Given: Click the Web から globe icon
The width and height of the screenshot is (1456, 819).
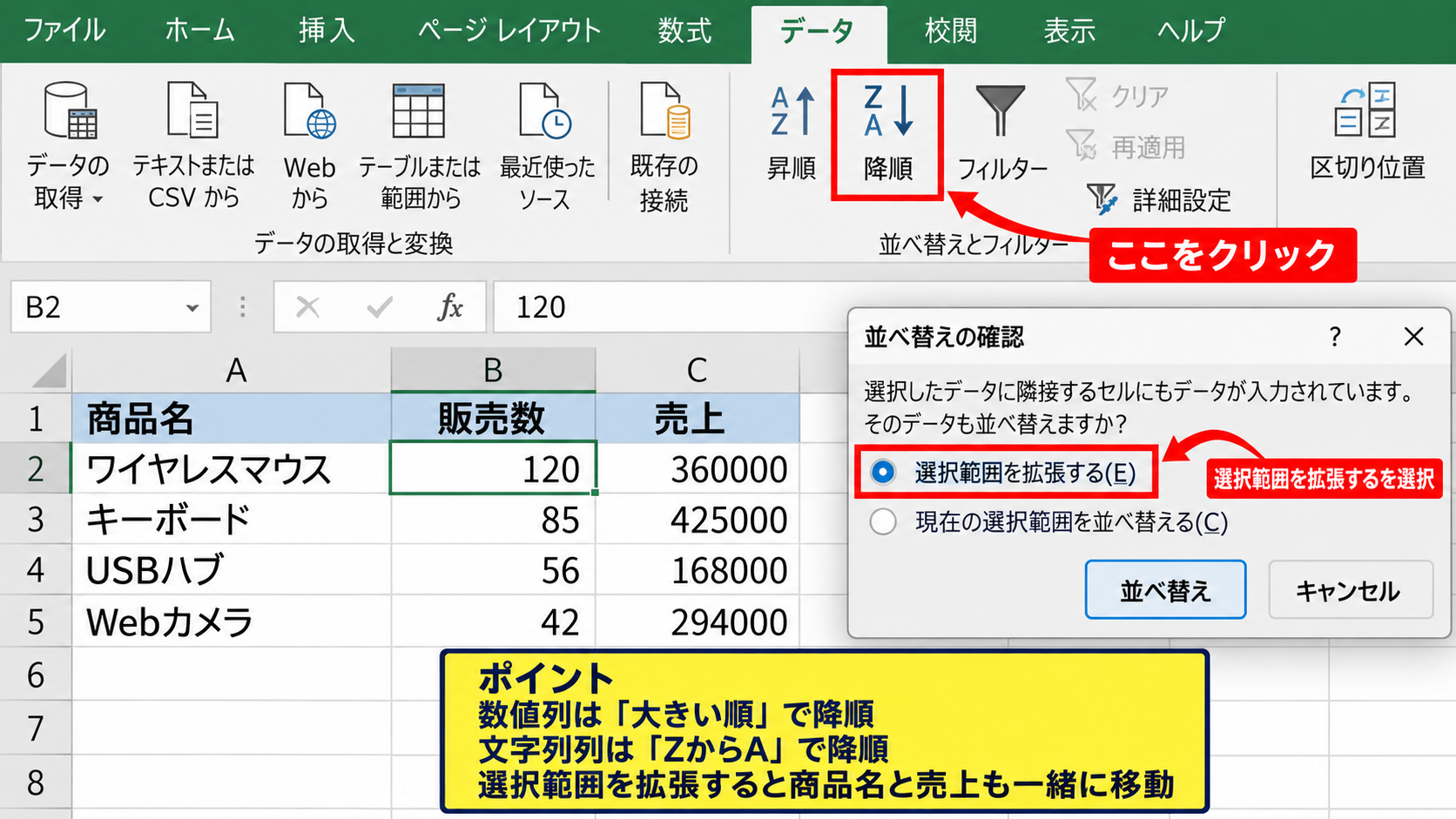Looking at the screenshot, I should point(309,111).
